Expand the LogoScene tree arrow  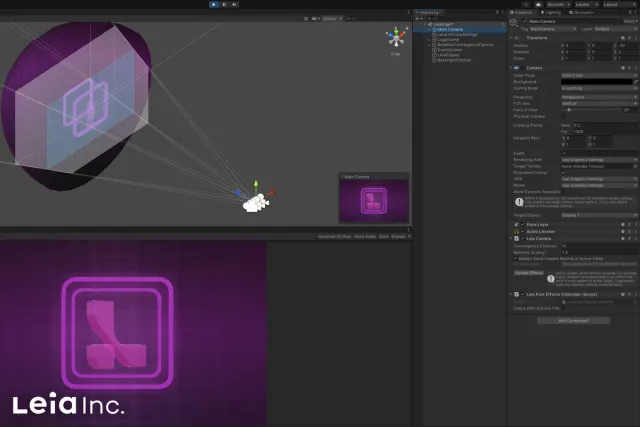point(429,40)
